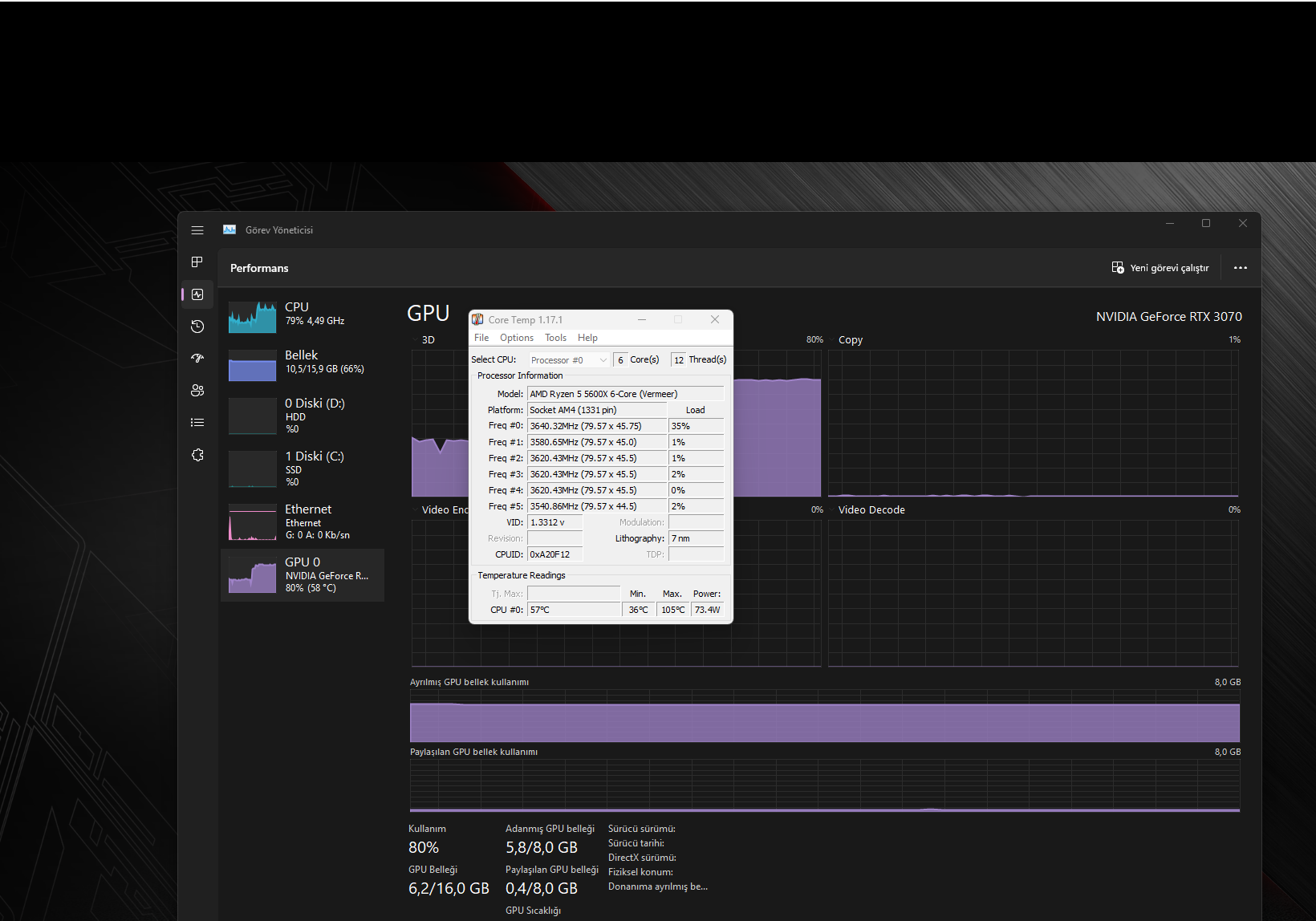Image resolution: width=1316 pixels, height=921 pixels.
Task: Select the Bellek memory entry
Action: [303, 364]
